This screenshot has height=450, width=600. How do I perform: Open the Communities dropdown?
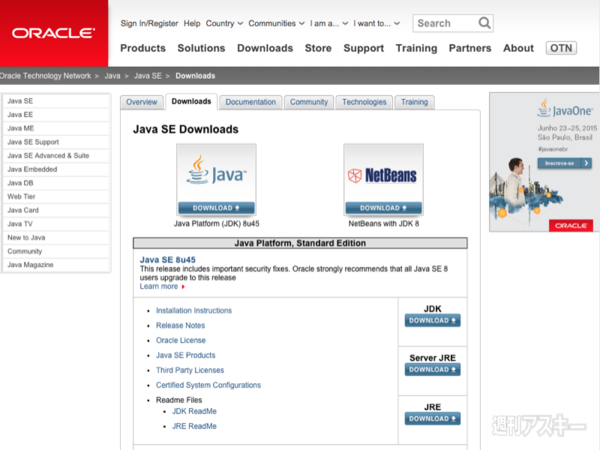[276, 23]
